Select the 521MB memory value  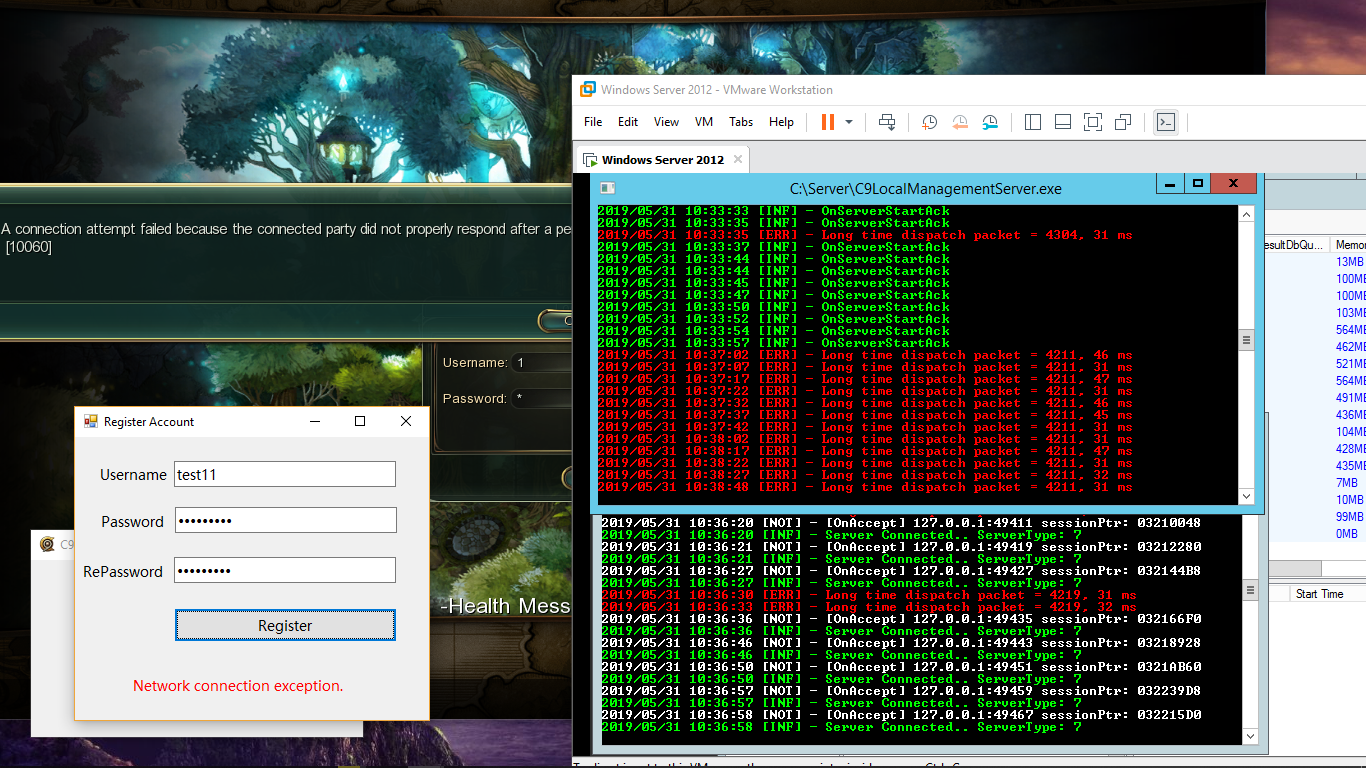click(x=1350, y=364)
